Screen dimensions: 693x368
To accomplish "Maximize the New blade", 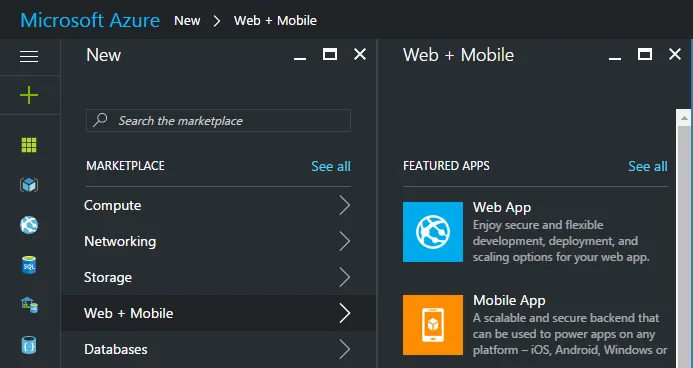I will 330,54.
